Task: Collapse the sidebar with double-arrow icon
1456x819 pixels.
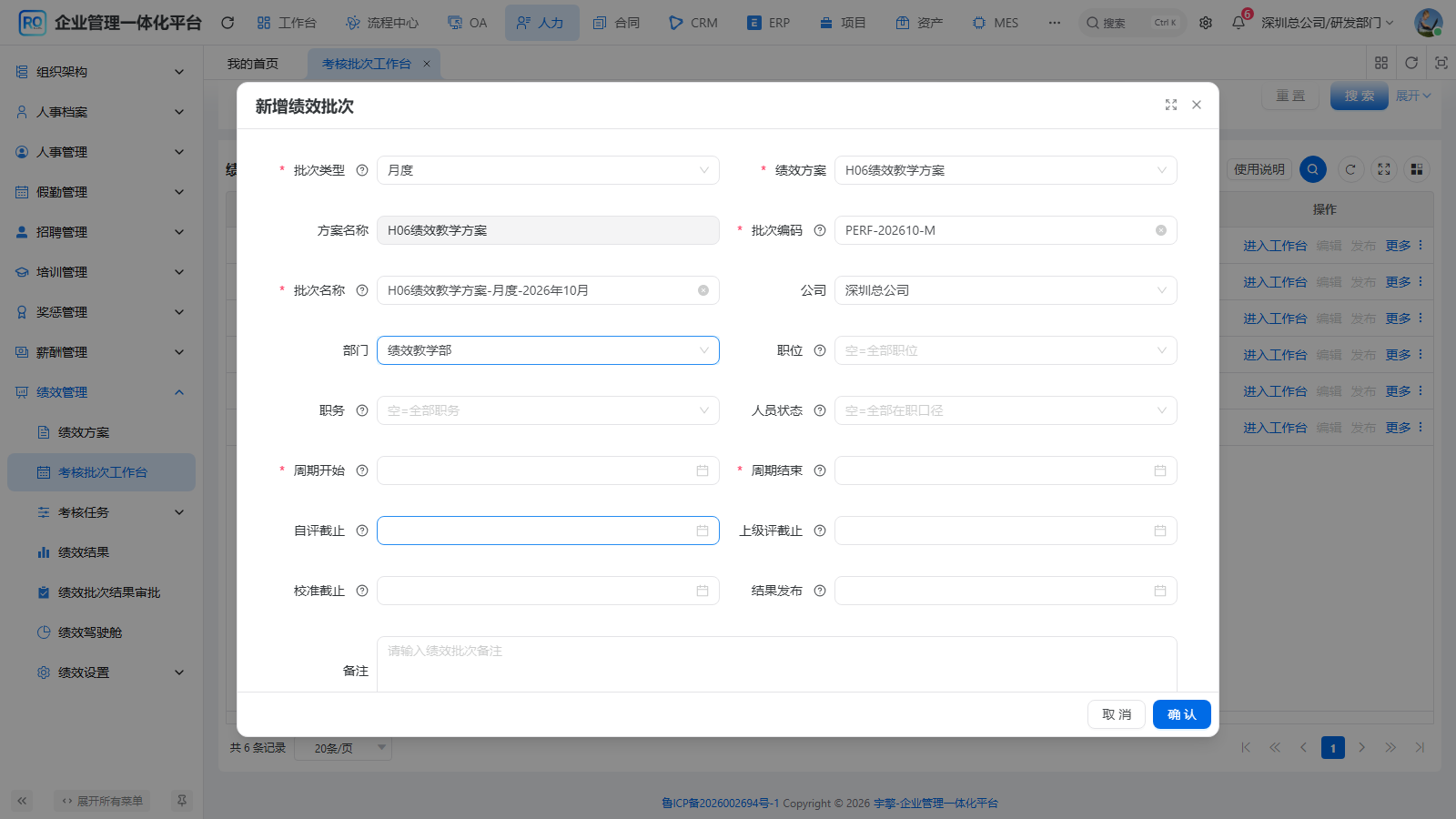Action: tap(22, 801)
